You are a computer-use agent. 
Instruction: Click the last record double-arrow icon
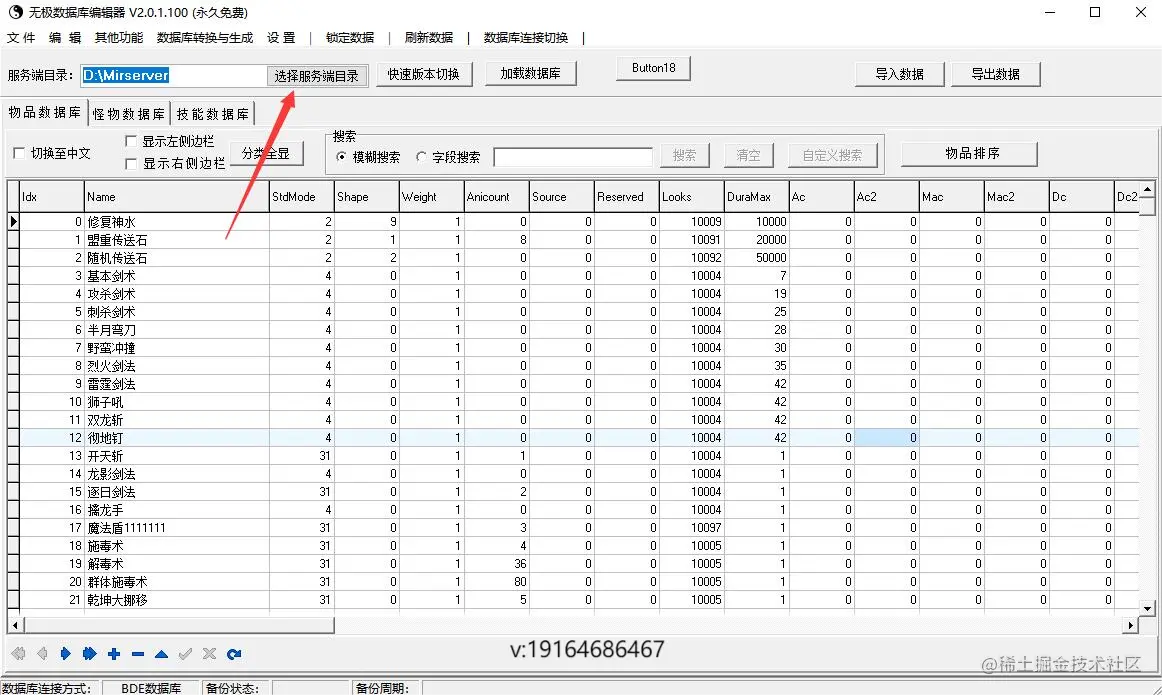[x=89, y=653]
